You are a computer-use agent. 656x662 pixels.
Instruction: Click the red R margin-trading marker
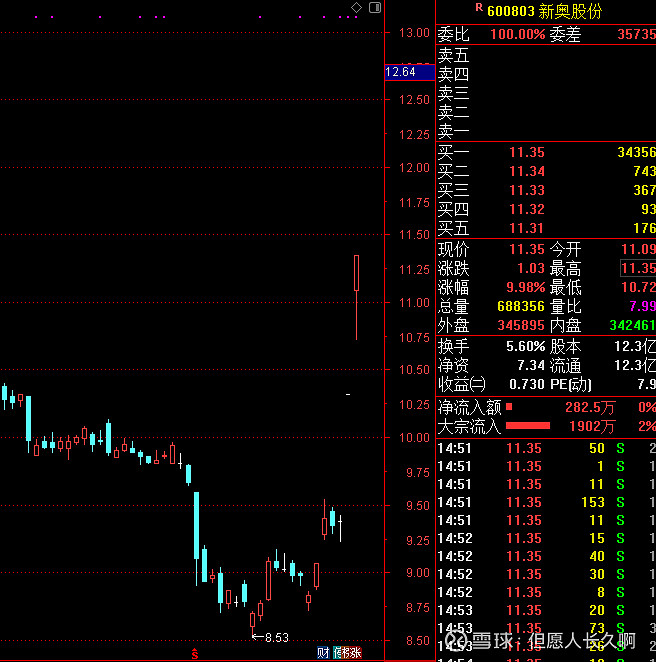pyautogui.click(x=479, y=7)
